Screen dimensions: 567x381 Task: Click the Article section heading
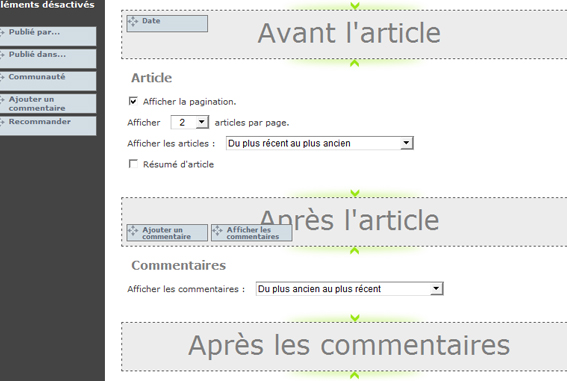152,78
